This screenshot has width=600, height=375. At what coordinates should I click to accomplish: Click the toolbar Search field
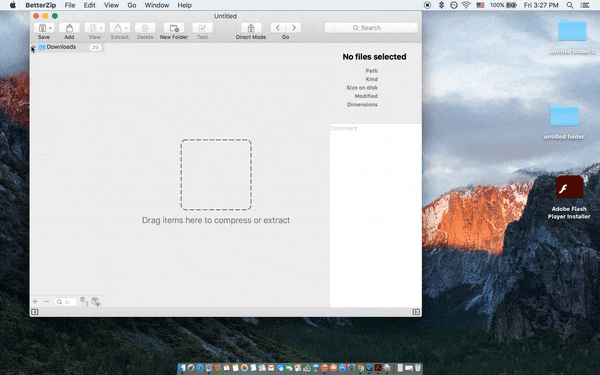point(371,28)
